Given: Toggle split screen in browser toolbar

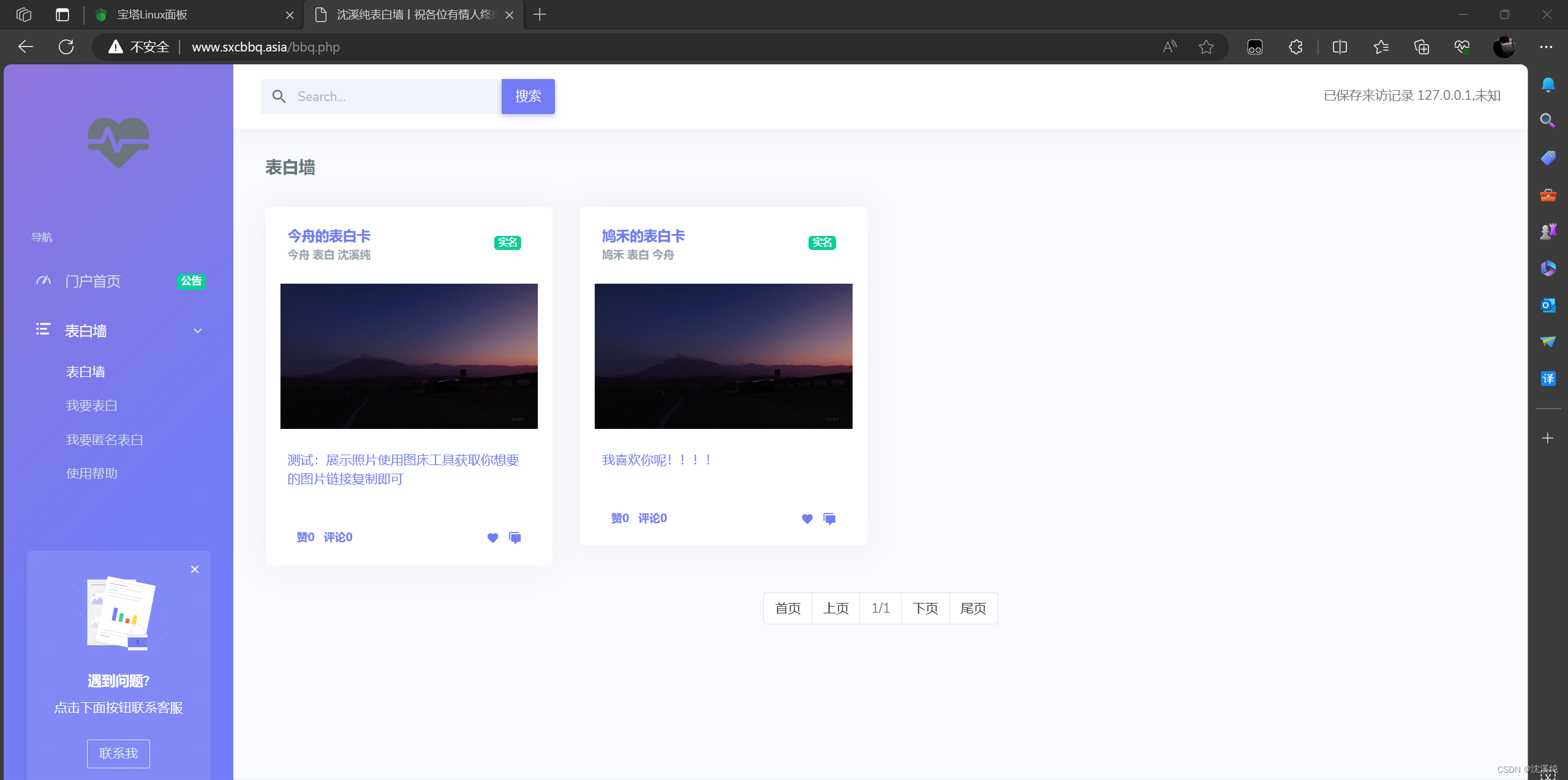Looking at the screenshot, I should click(x=1340, y=47).
